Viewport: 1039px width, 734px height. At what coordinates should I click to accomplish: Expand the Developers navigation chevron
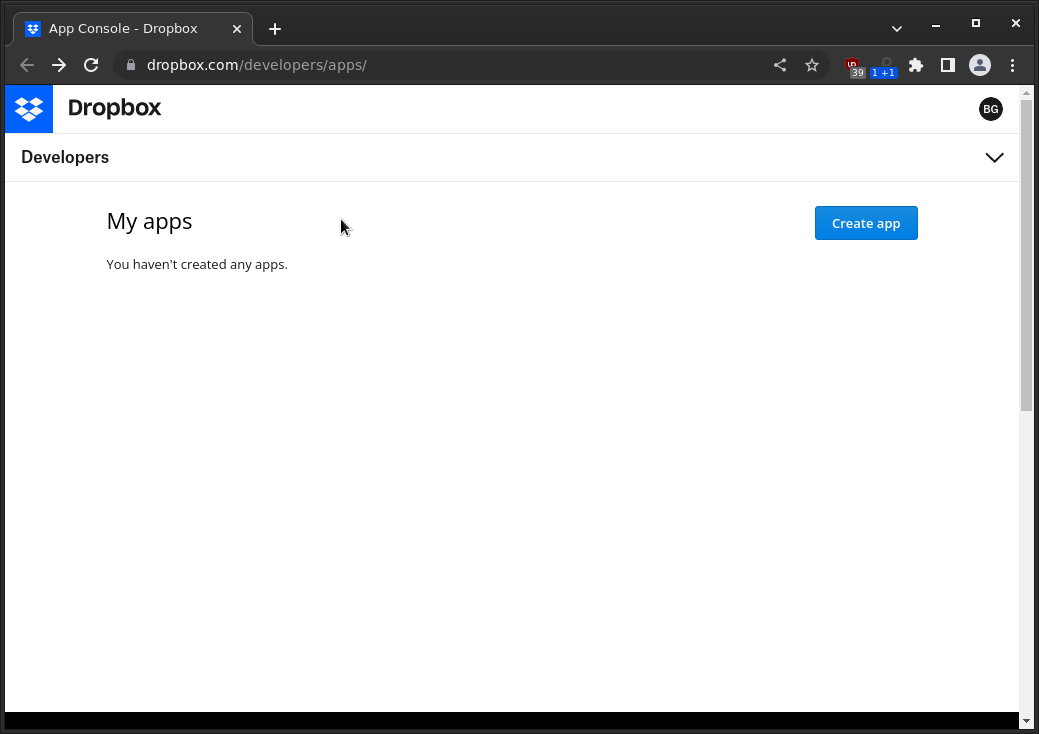click(994, 158)
